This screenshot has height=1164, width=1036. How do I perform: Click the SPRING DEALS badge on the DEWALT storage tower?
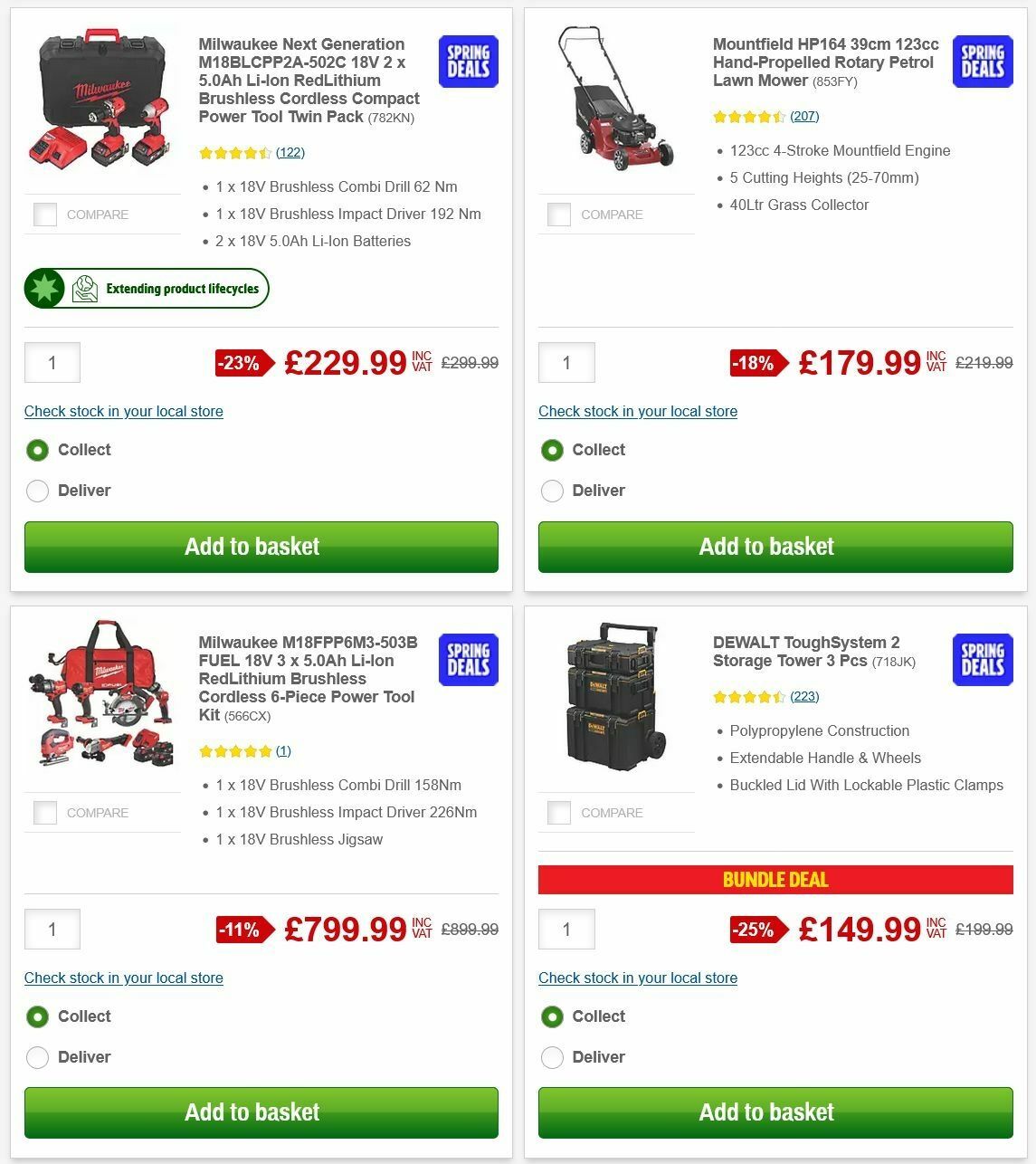coord(982,660)
